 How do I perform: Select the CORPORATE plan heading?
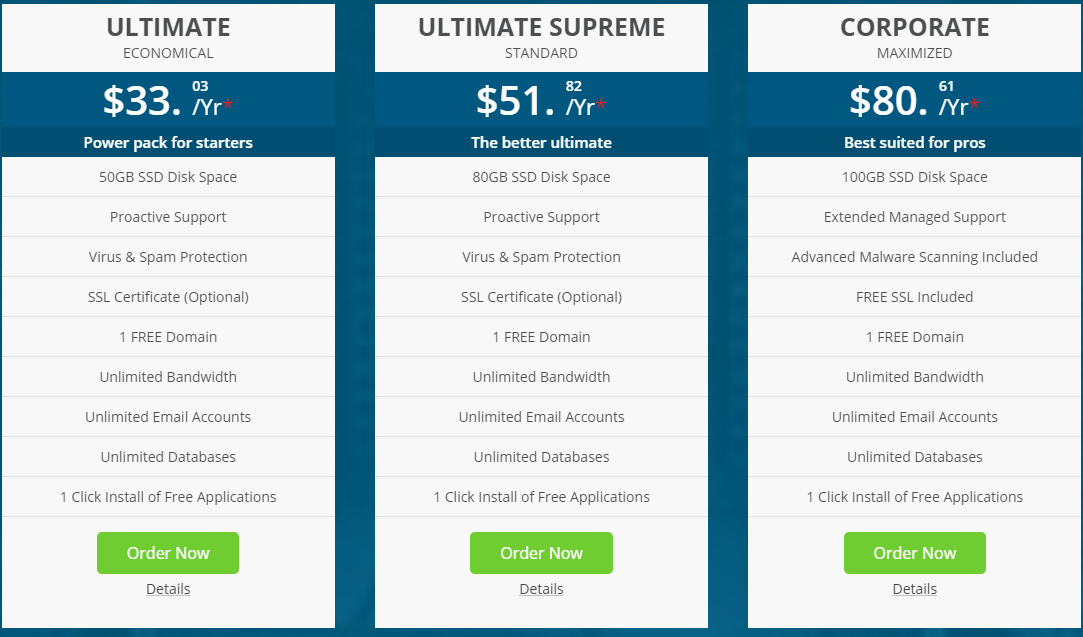[x=914, y=27]
